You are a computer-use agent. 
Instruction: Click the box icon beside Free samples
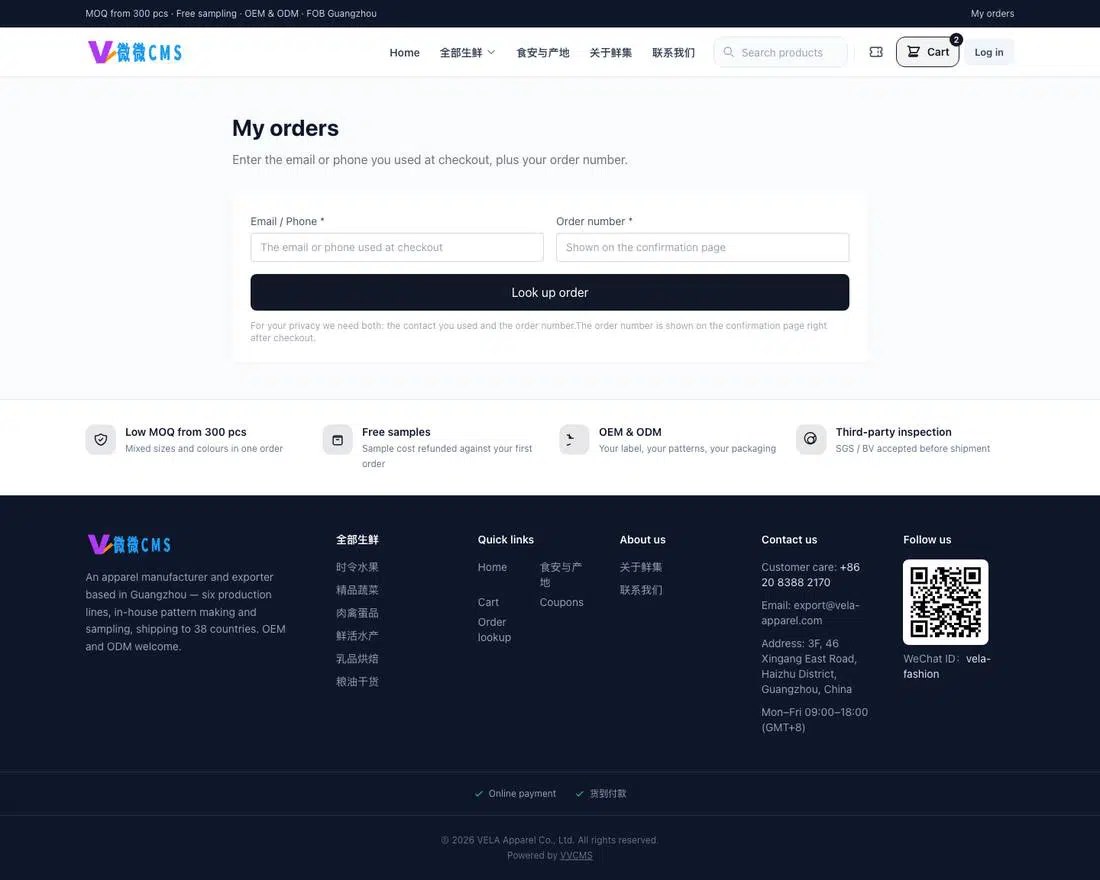[337, 440]
